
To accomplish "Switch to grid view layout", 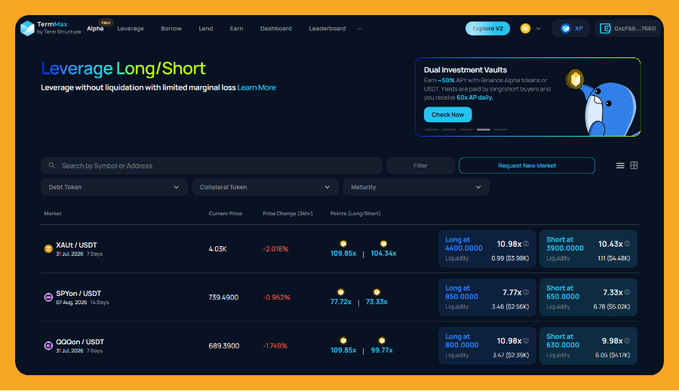I will [634, 165].
